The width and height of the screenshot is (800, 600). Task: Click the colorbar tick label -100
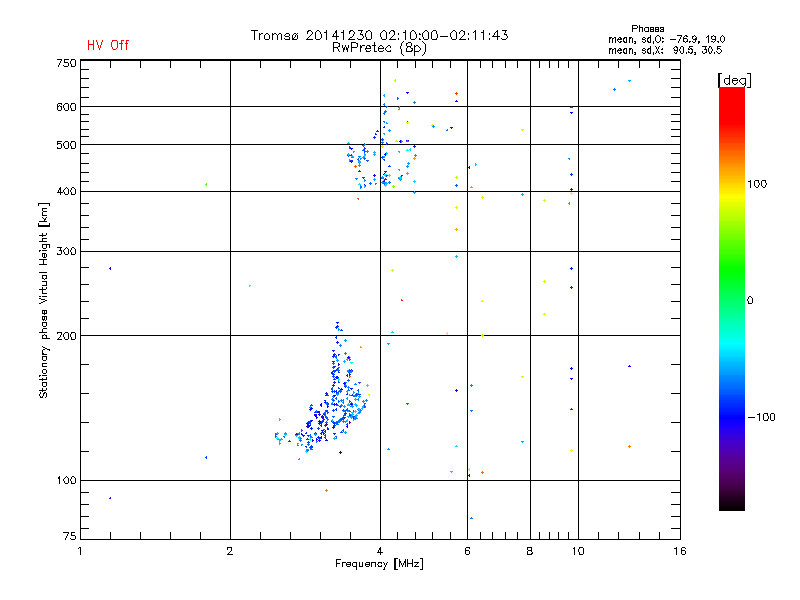761,417
